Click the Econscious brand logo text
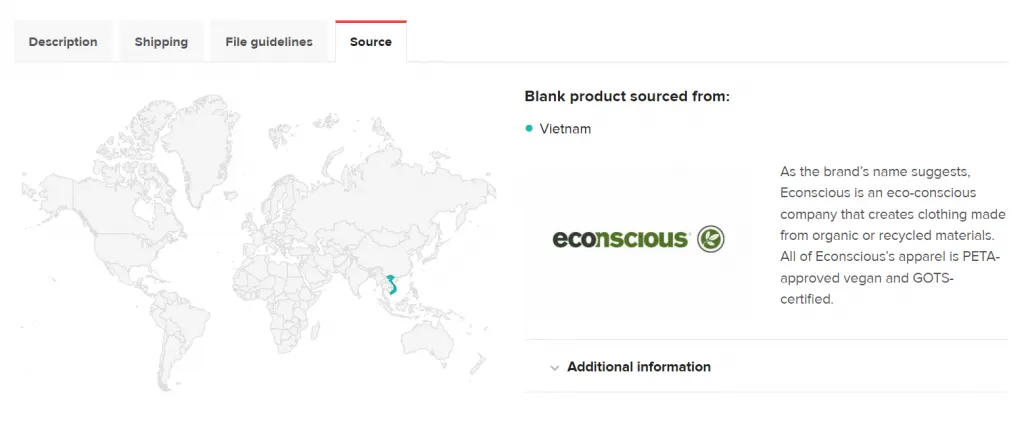The image size is (1024, 445). (x=620, y=239)
